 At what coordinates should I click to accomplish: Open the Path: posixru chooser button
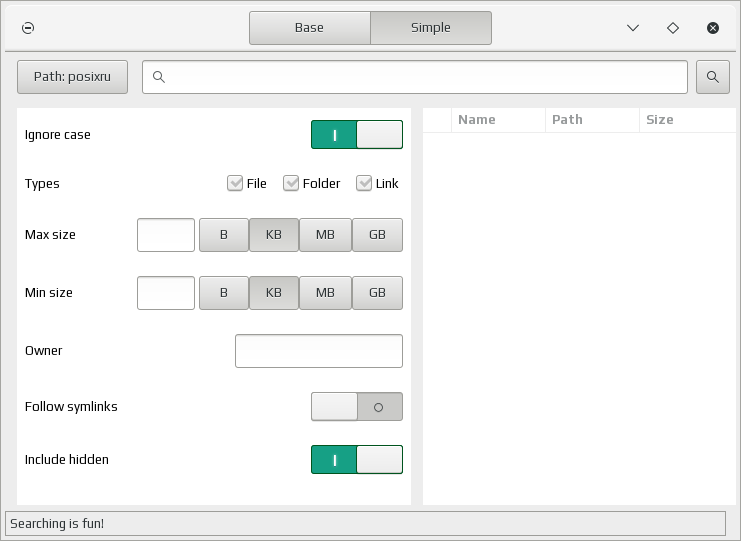pyautogui.click(x=72, y=77)
